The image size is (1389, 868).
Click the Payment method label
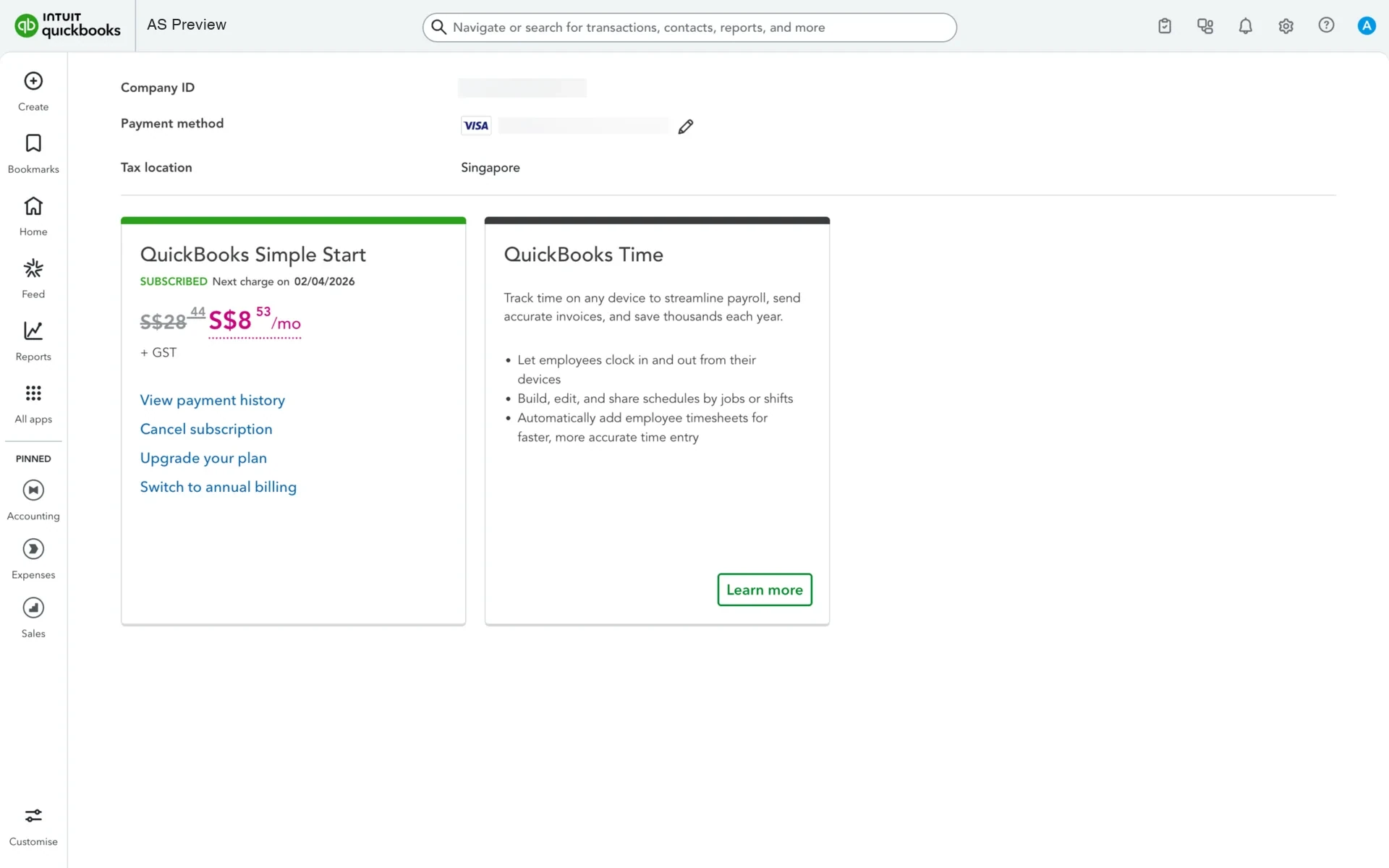pyautogui.click(x=172, y=124)
